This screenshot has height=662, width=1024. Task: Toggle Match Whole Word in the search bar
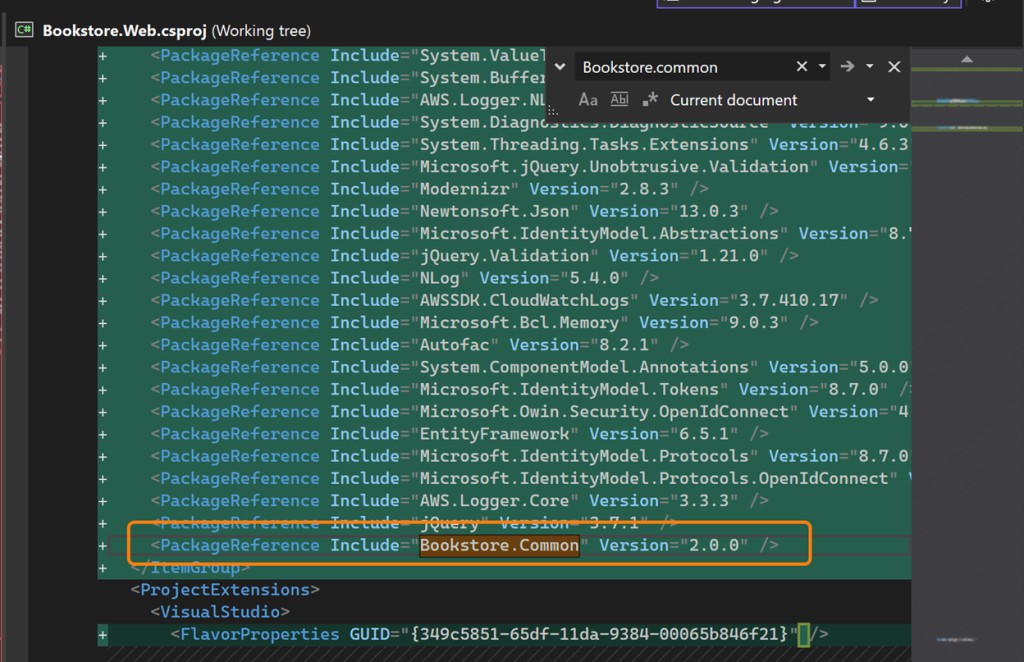click(x=620, y=100)
